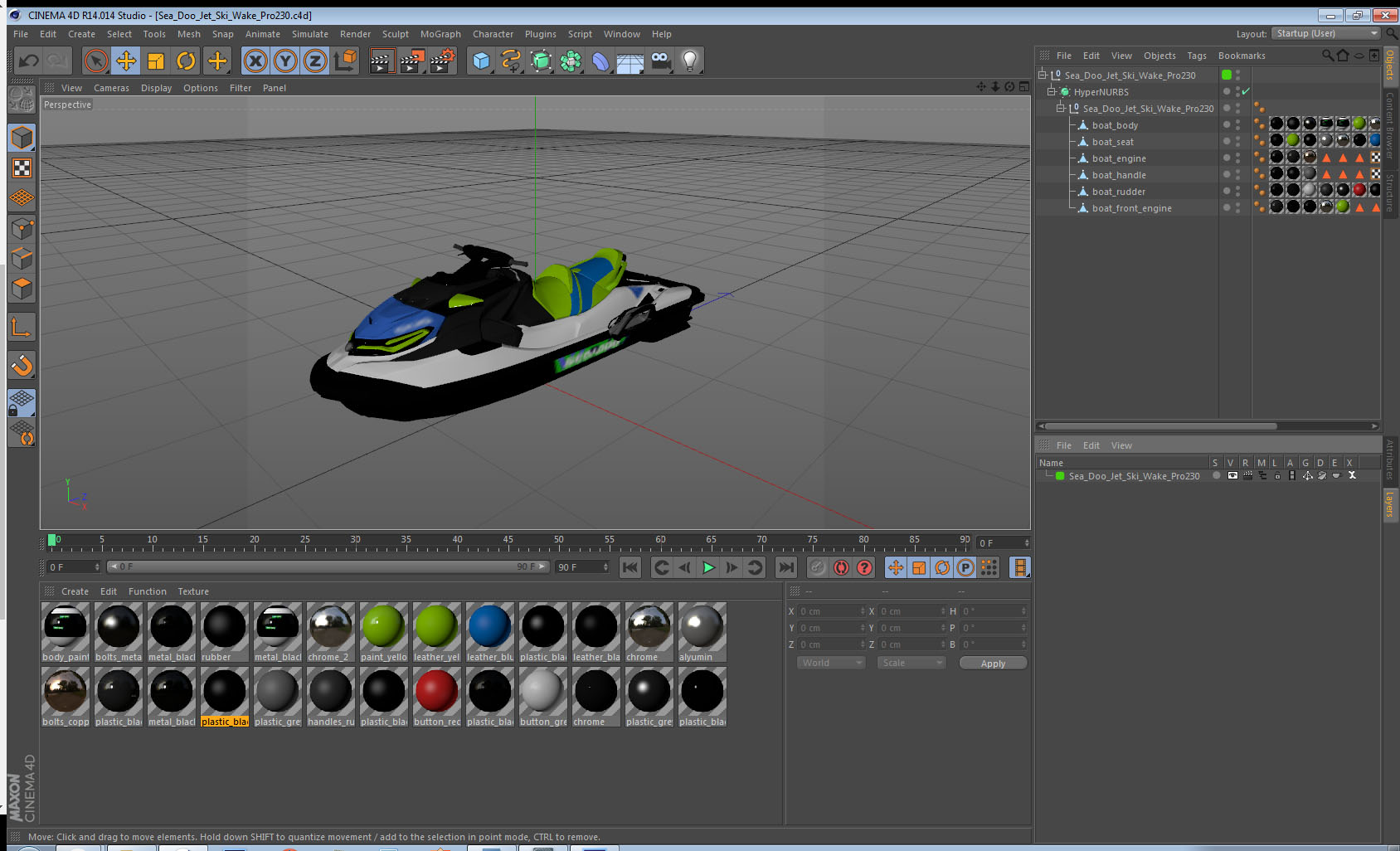Enable Polygons mode in left toolbar
The height and width of the screenshot is (851, 1400).
(x=22, y=289)
